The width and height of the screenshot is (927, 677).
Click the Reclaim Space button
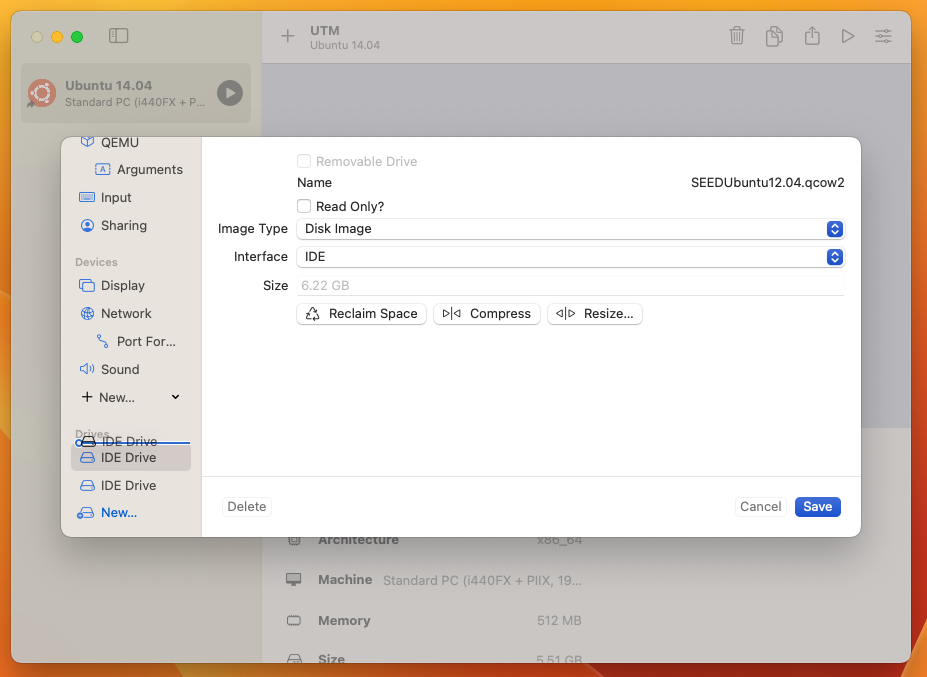click(x=361, y=314)
